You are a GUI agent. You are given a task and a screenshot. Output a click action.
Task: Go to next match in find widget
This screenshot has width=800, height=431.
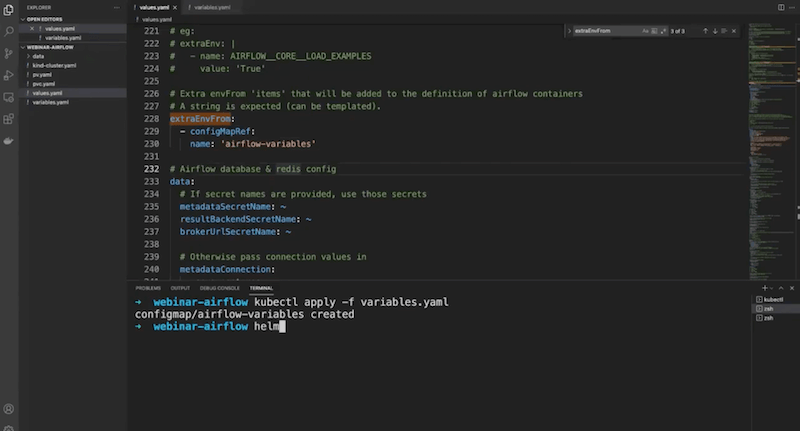(x=715, y=31)
